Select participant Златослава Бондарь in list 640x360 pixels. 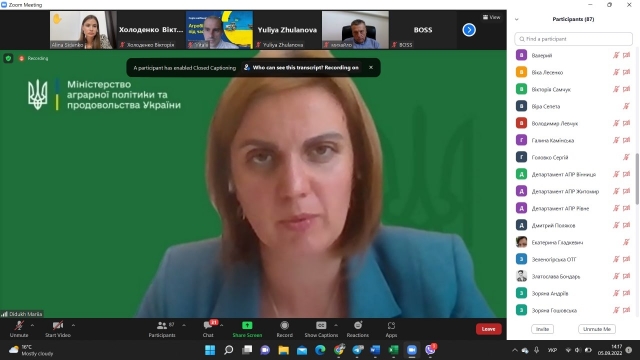coord(573,276)
